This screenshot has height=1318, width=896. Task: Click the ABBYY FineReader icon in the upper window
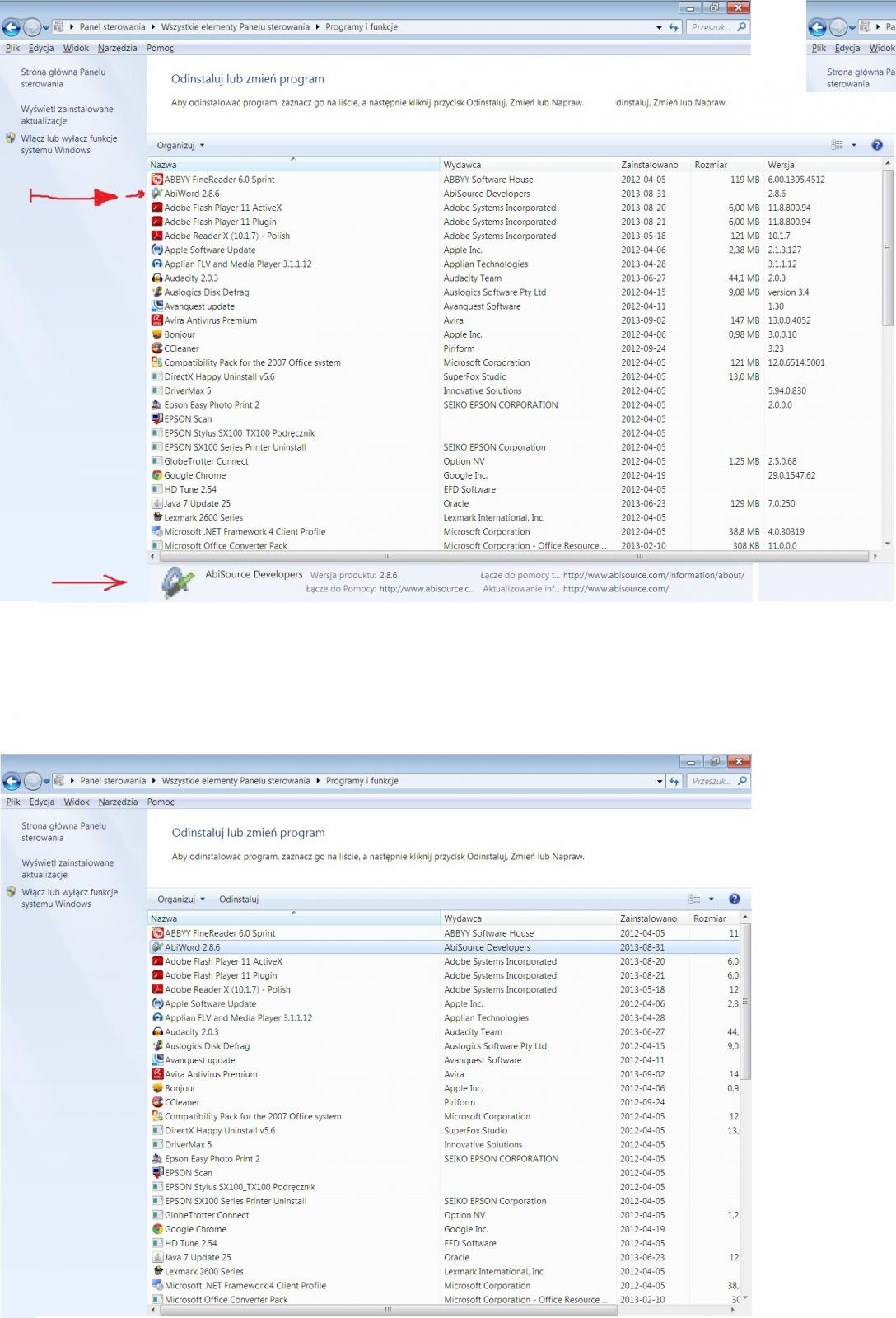tap(157, 180)
